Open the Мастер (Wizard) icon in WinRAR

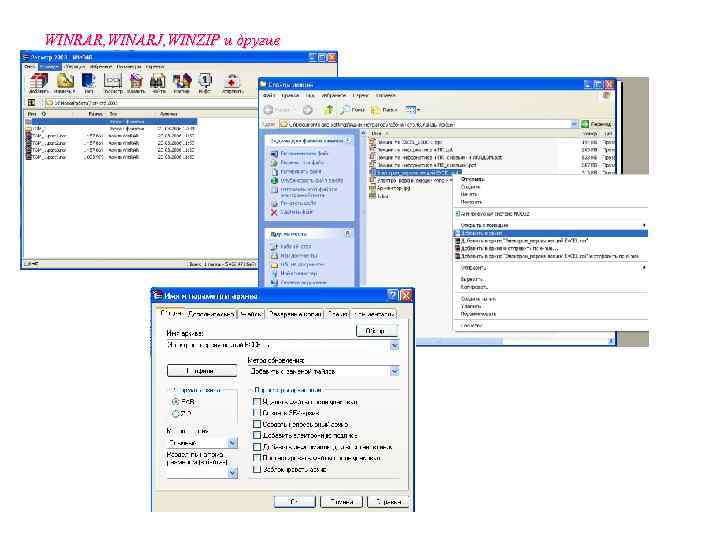click(181, 81)
